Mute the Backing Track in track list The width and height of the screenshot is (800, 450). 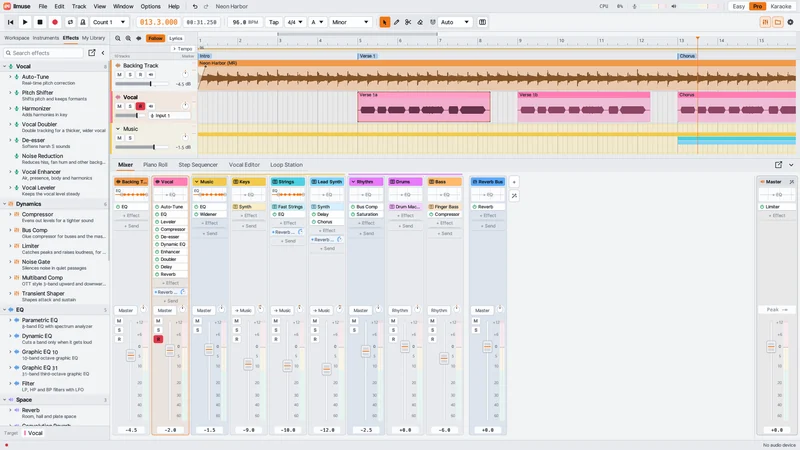tap(119, 74)
